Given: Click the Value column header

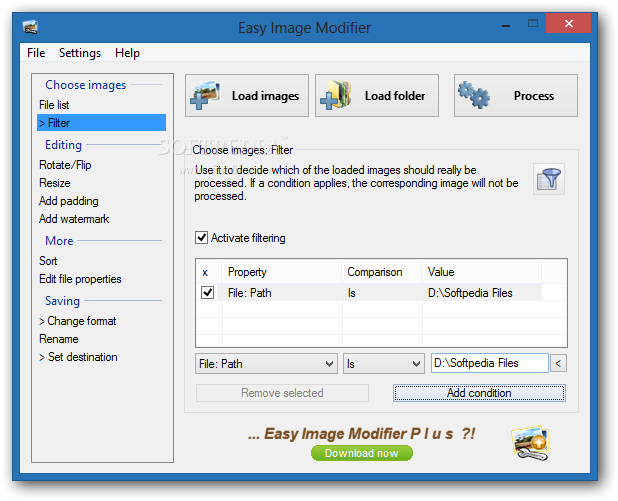Looking at the screenshot, I should [482, 272].
